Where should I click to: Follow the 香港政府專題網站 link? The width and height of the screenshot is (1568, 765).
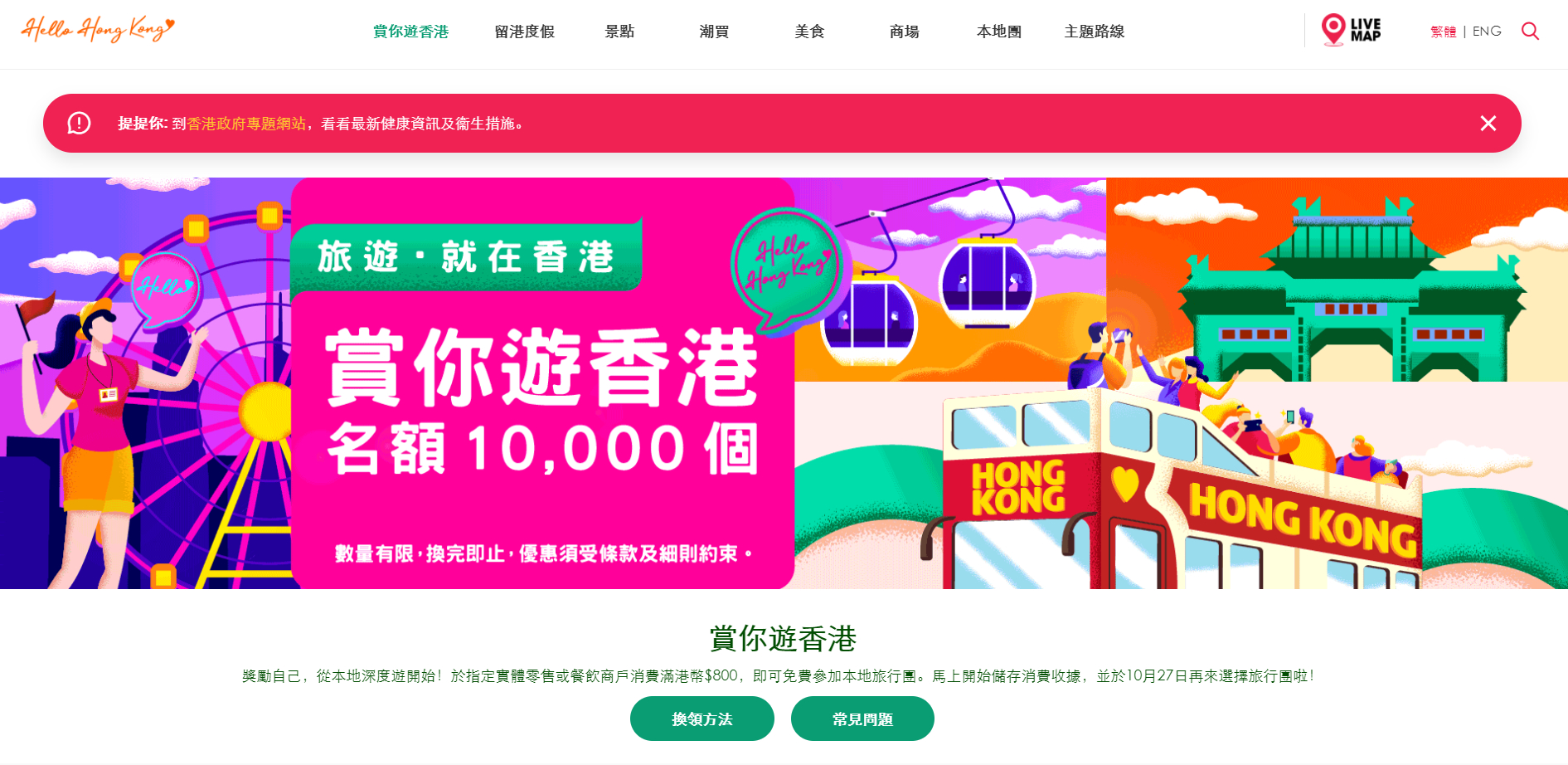tap(246, 124)
